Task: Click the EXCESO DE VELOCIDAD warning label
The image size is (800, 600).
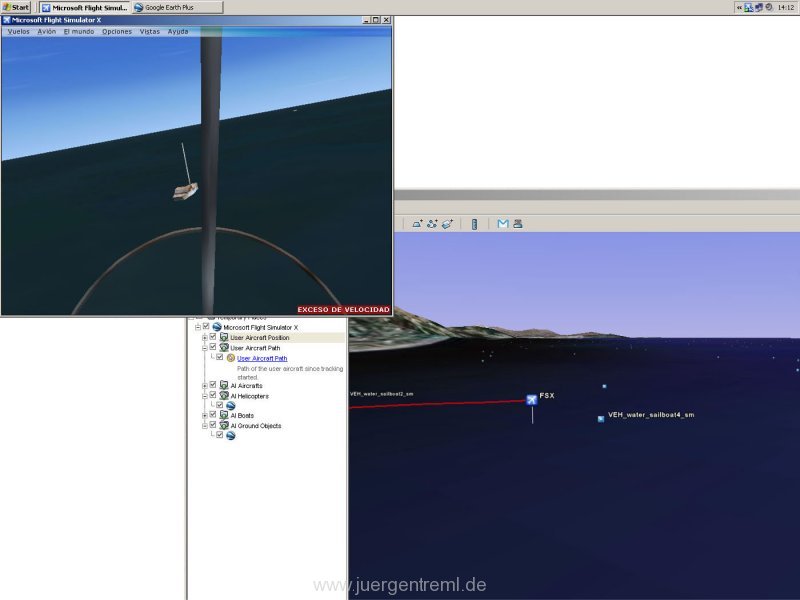Action: pos(343,309)
